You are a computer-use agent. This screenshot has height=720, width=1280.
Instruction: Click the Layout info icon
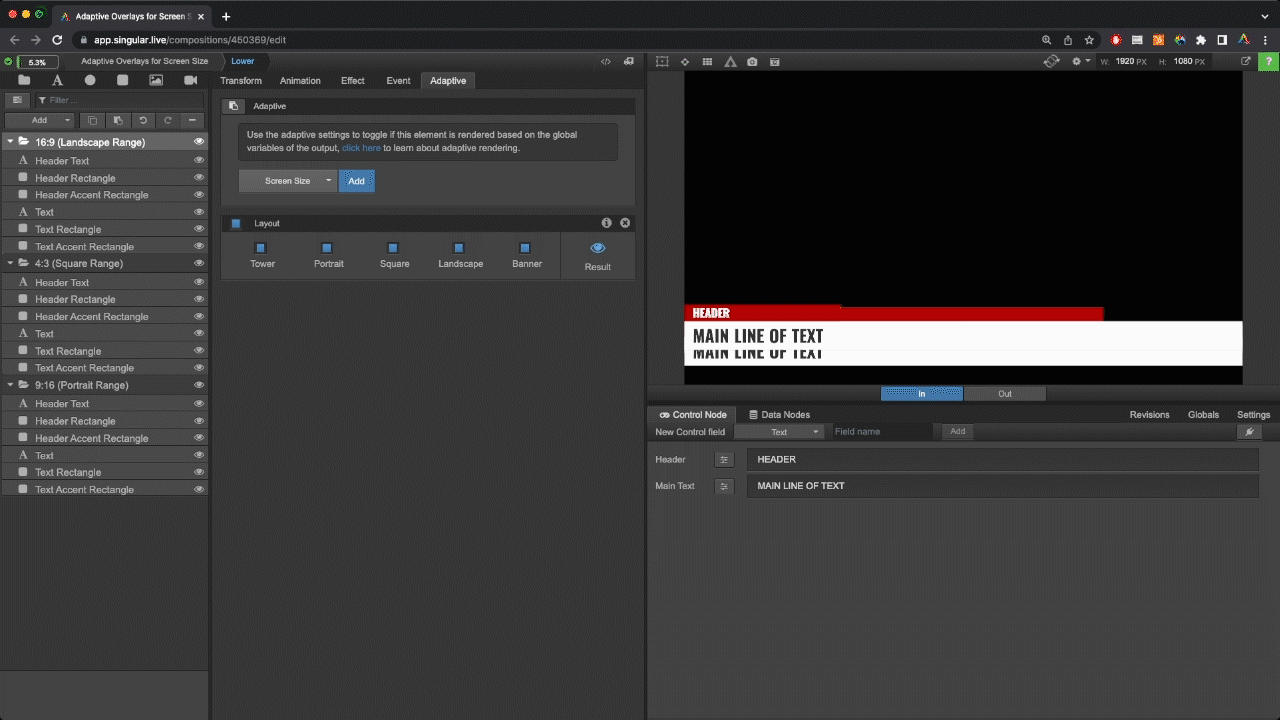click(606, 223)
